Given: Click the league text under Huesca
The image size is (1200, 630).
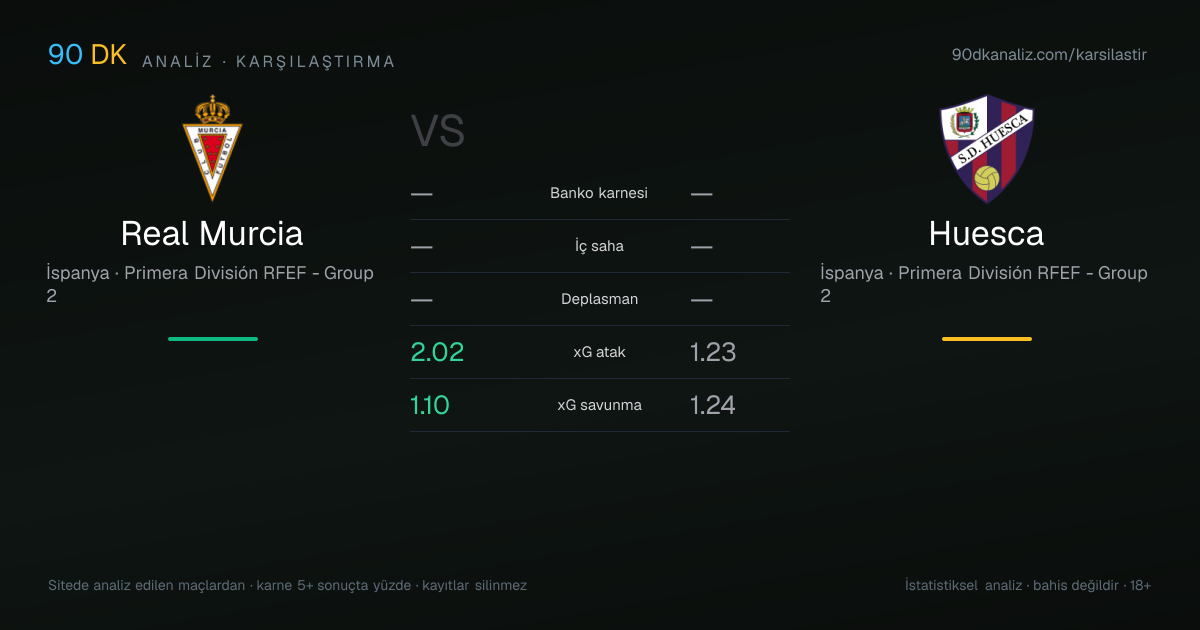Looking at the screenshot, I should (x=984, y=284).
